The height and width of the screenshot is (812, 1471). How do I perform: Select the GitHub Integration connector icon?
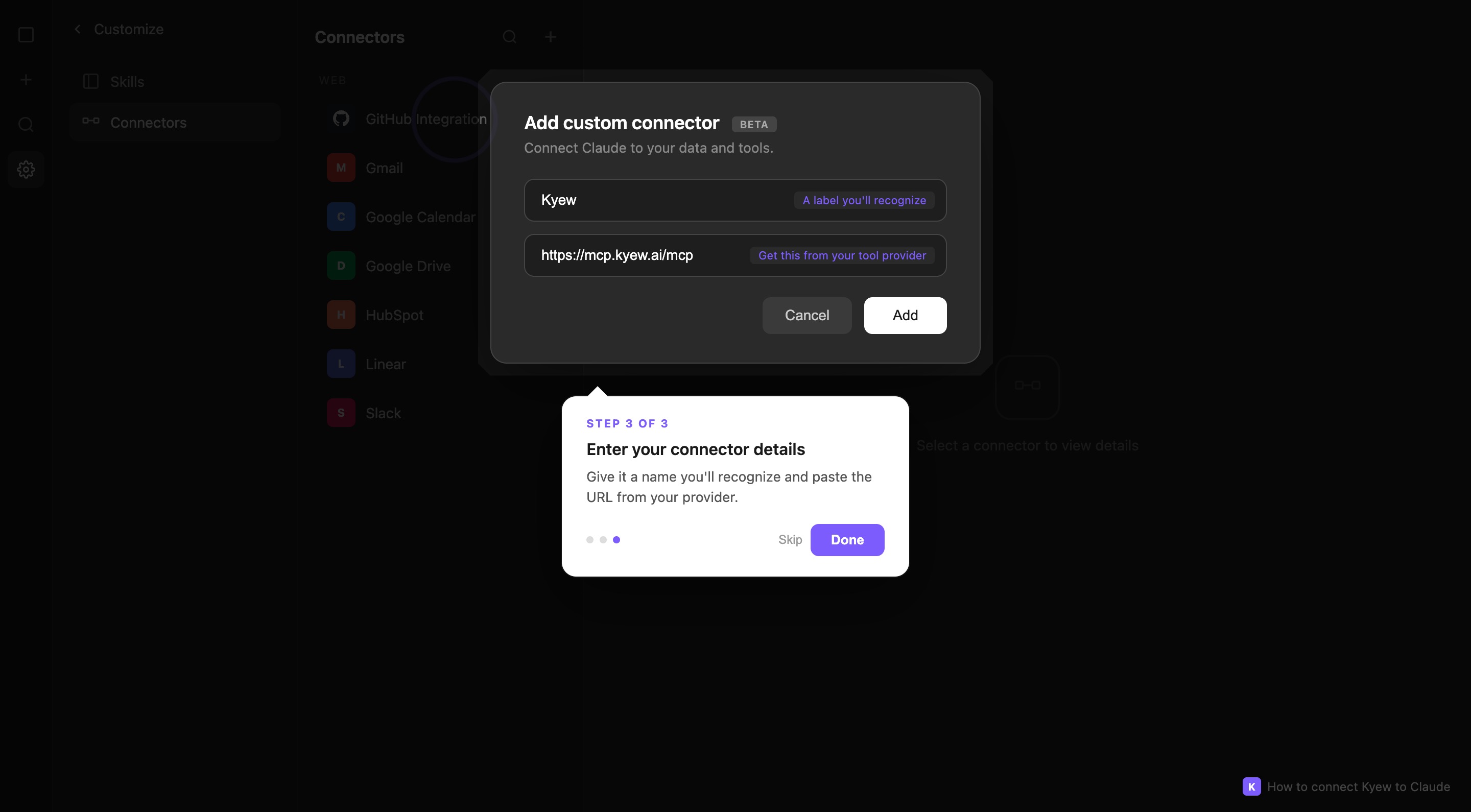click(x=341, y=119)
